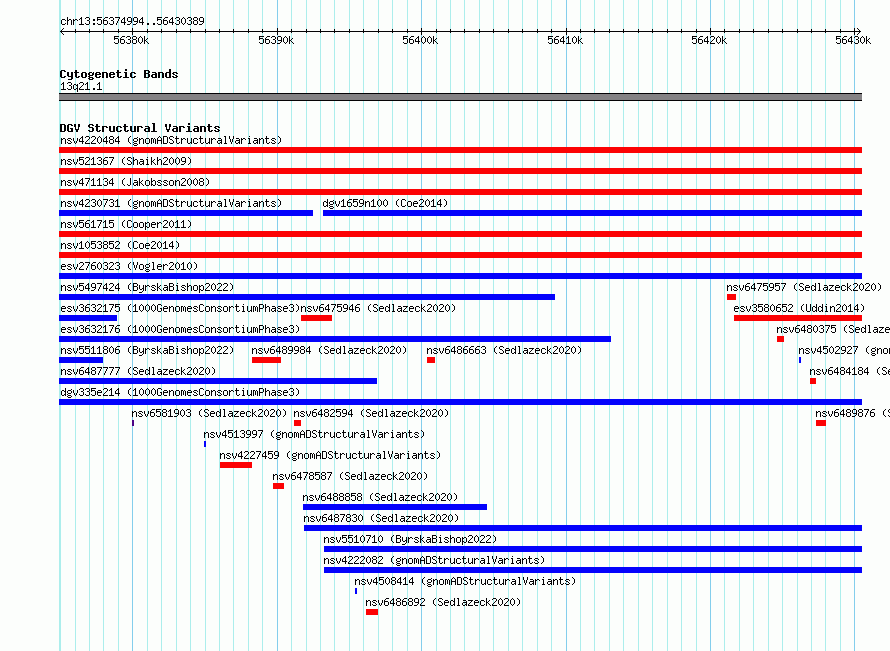Click the red bar under nsv521367
This screenshot has height=651, width=890.
tap(460, 171)
